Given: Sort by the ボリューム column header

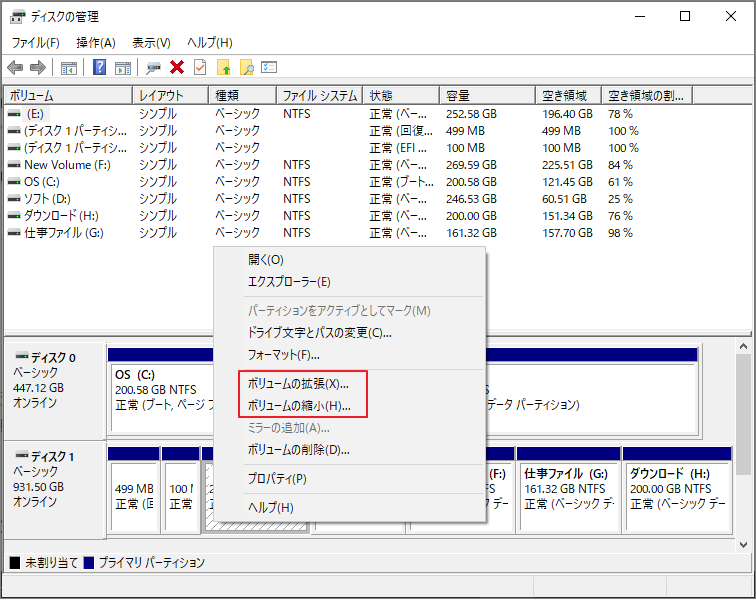Looking at the screenshot, I should tap(68, 95).
